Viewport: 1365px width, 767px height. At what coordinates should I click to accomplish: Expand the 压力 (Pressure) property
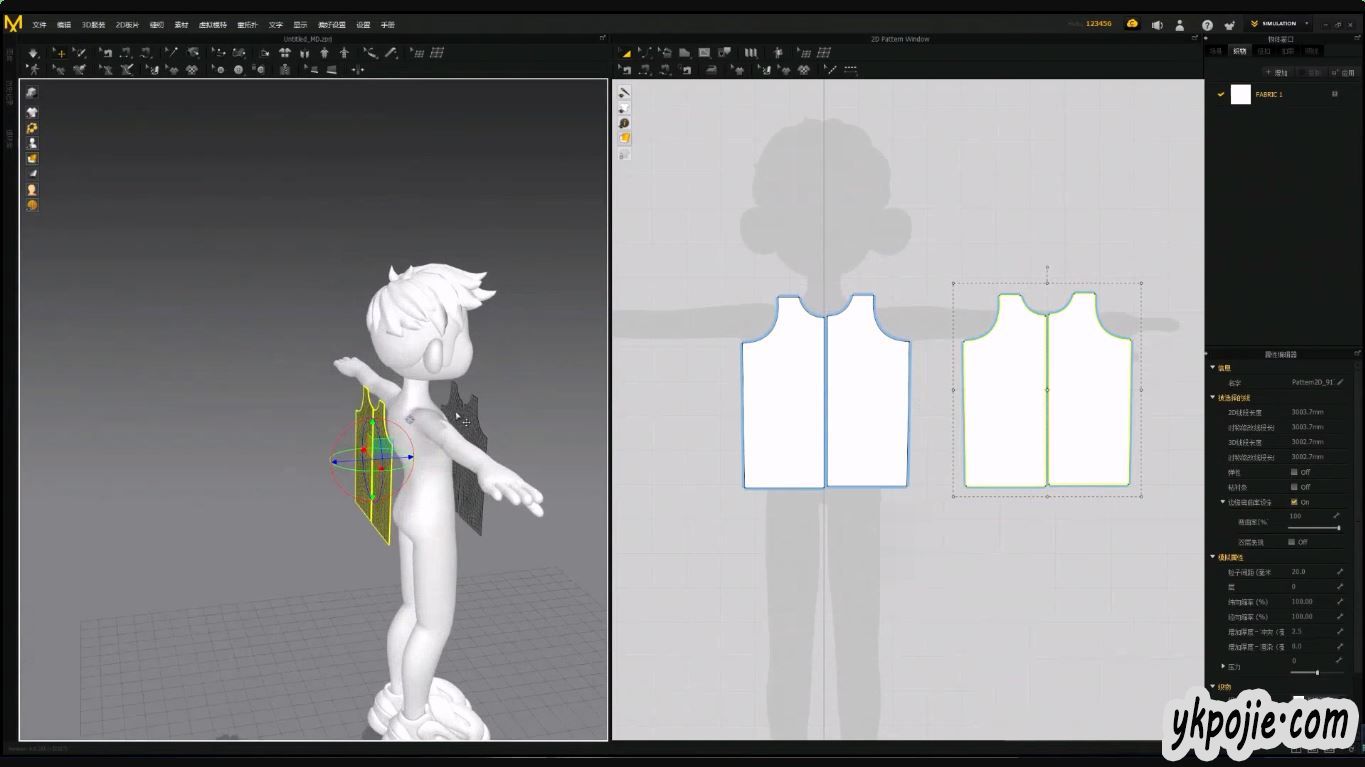point(1223,666)
